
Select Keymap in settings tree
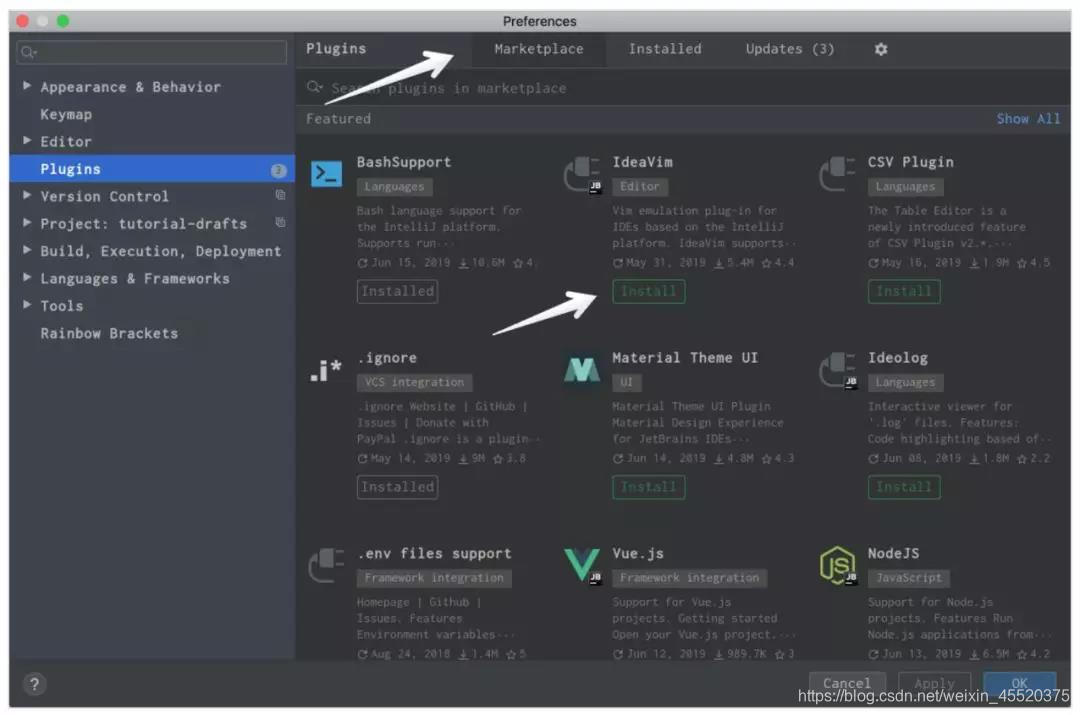point(66,114)
